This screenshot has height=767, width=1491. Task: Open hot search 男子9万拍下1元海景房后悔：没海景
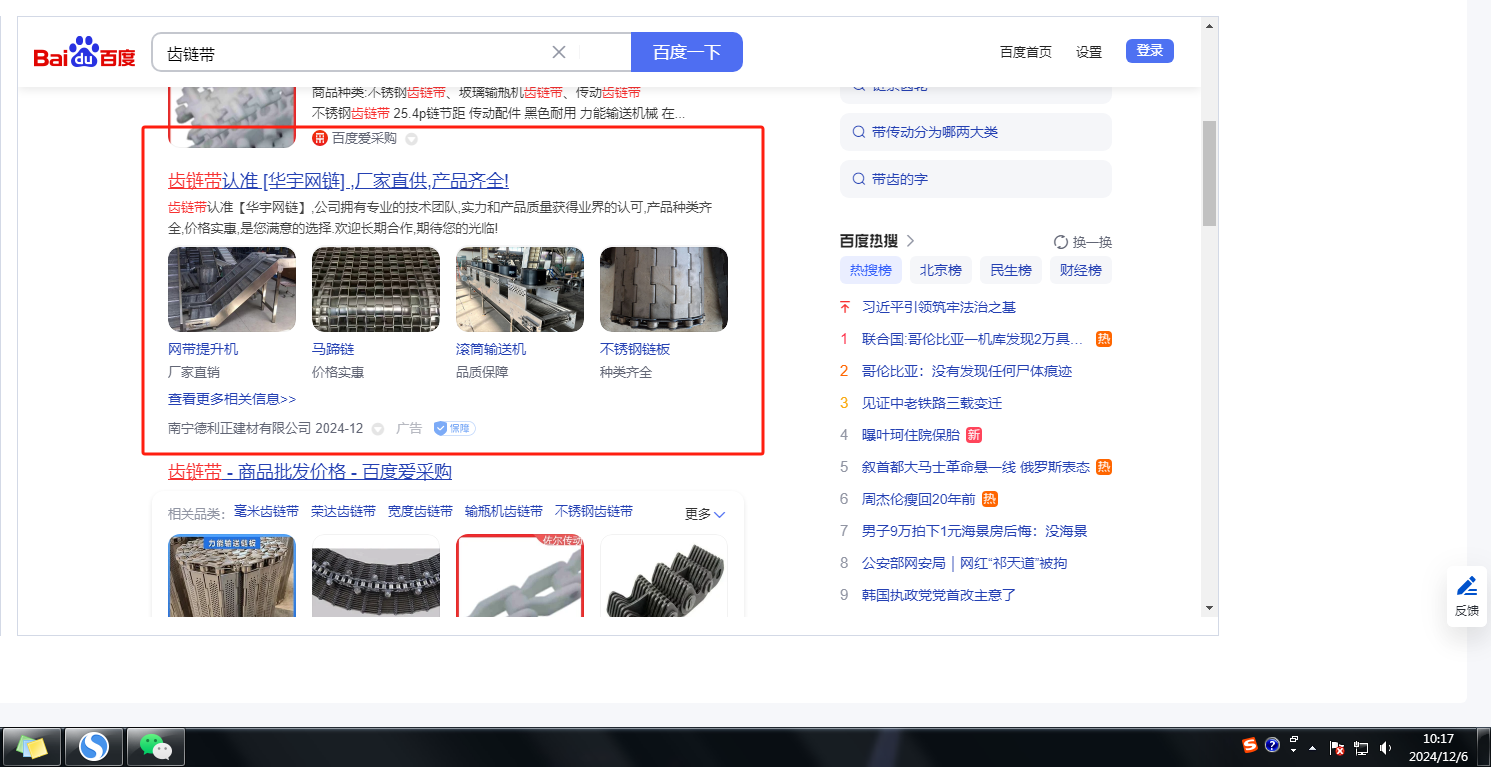[974, 531]
